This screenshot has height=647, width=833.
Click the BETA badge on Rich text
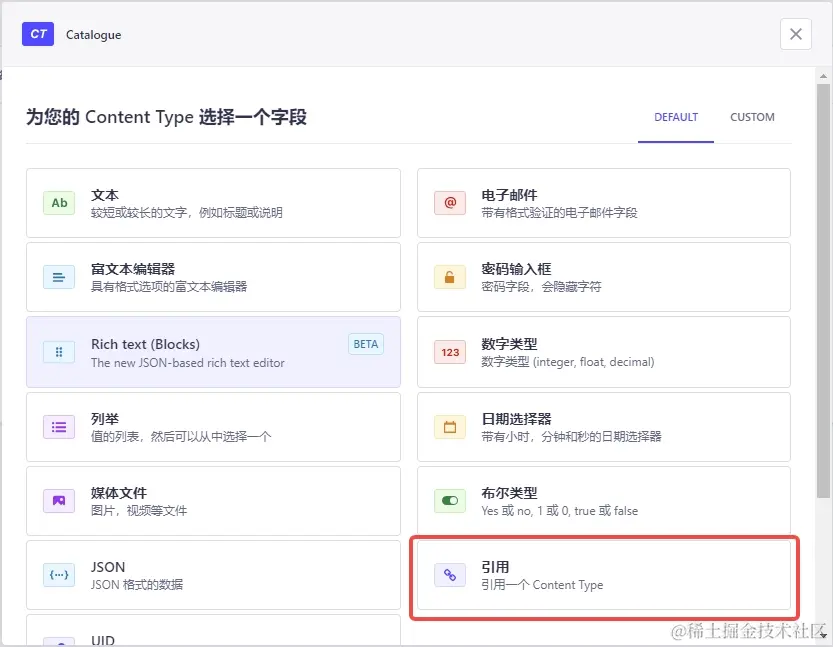[x=366, y=344]
